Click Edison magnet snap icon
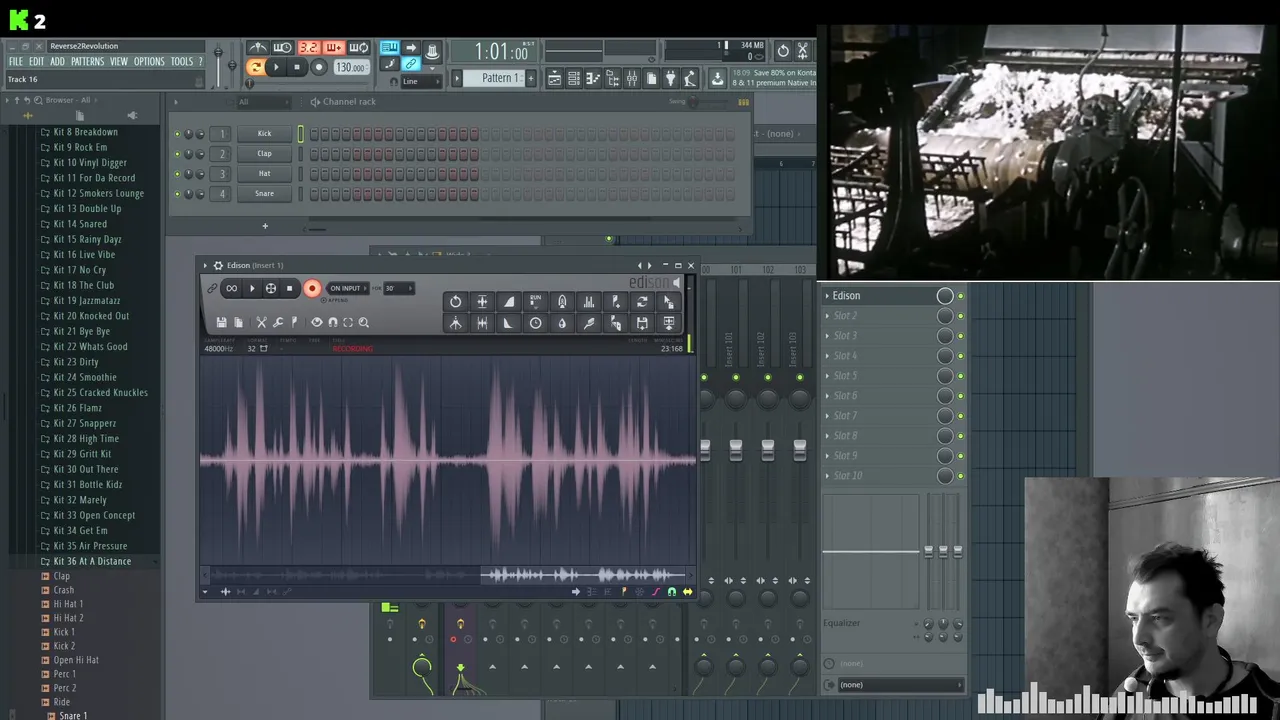1280x720 pixels. click(333, 322)
